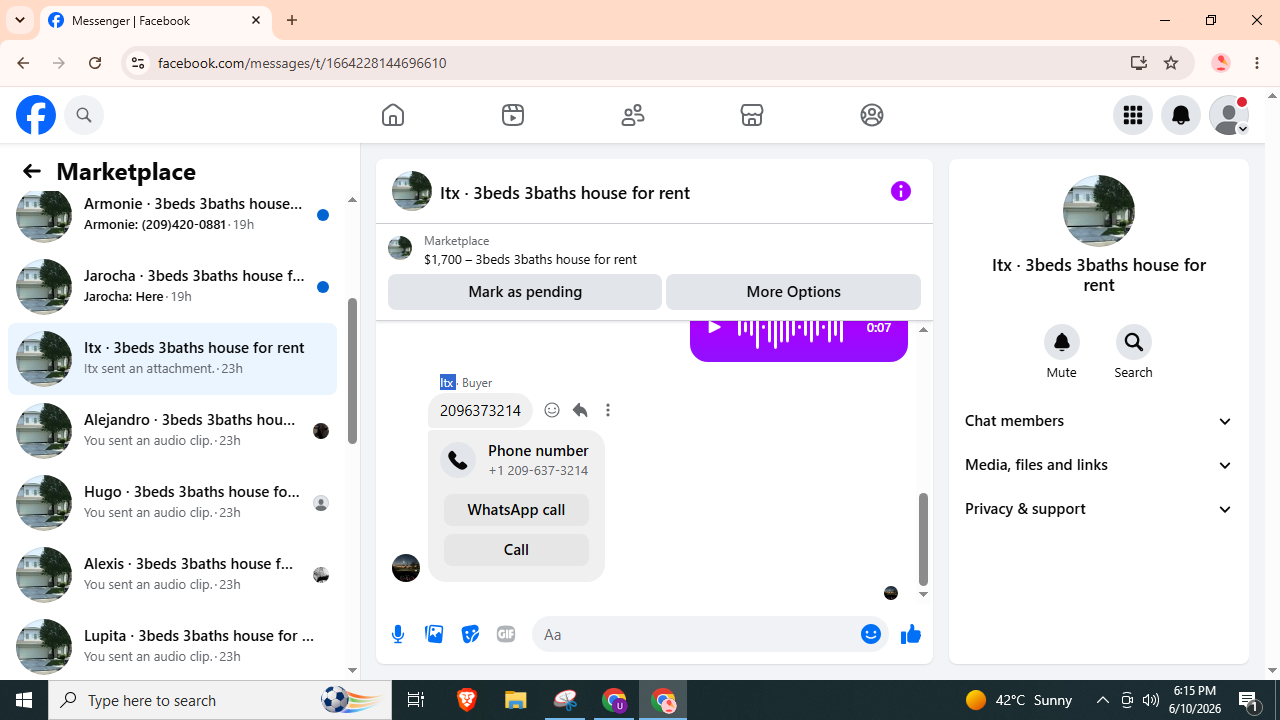This screenshot has width=1280, height=720.
Task: Search in conversation from right panel
Action: (x=1134, y=342)
